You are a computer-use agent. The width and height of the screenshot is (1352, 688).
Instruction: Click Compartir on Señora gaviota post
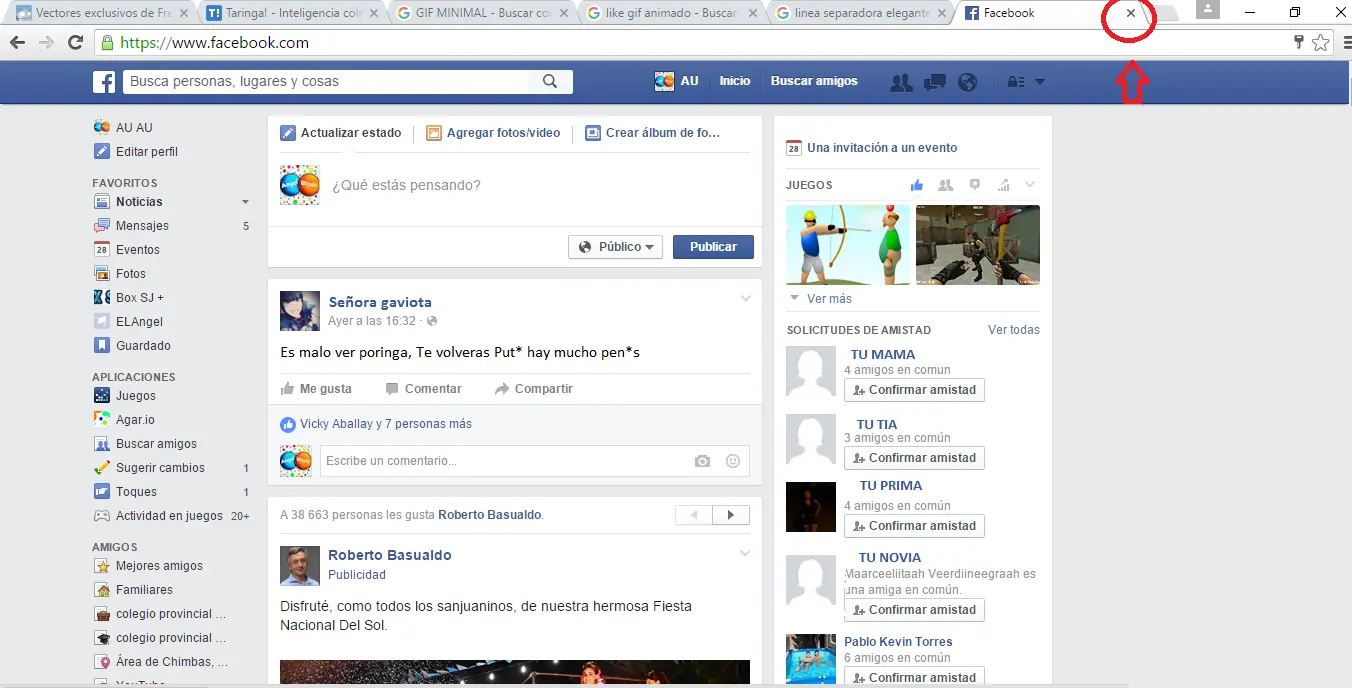coord(534,389)
